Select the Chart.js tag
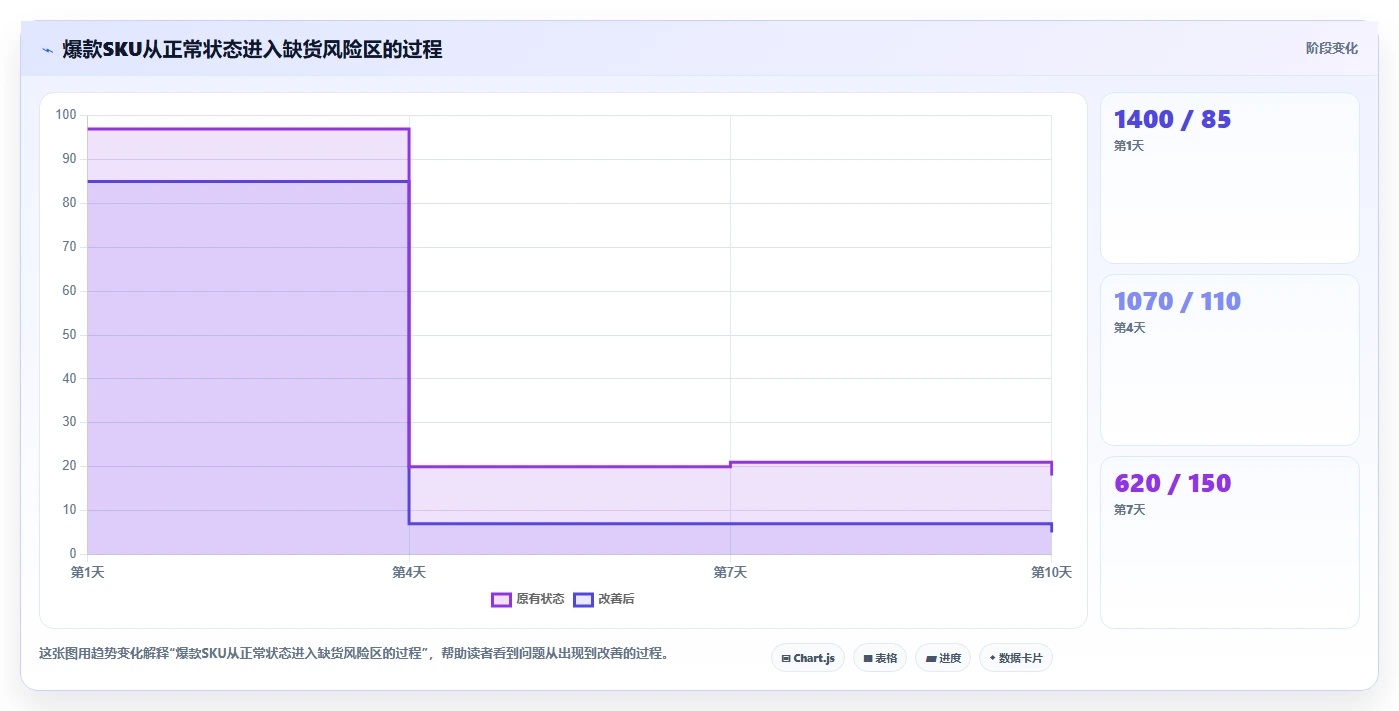The image size is (1399, 711). [808, 658]
